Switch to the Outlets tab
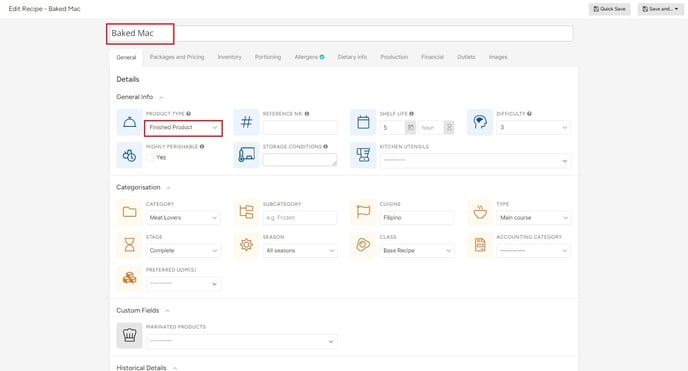This screenshot has width=688, height=371. 466,57
